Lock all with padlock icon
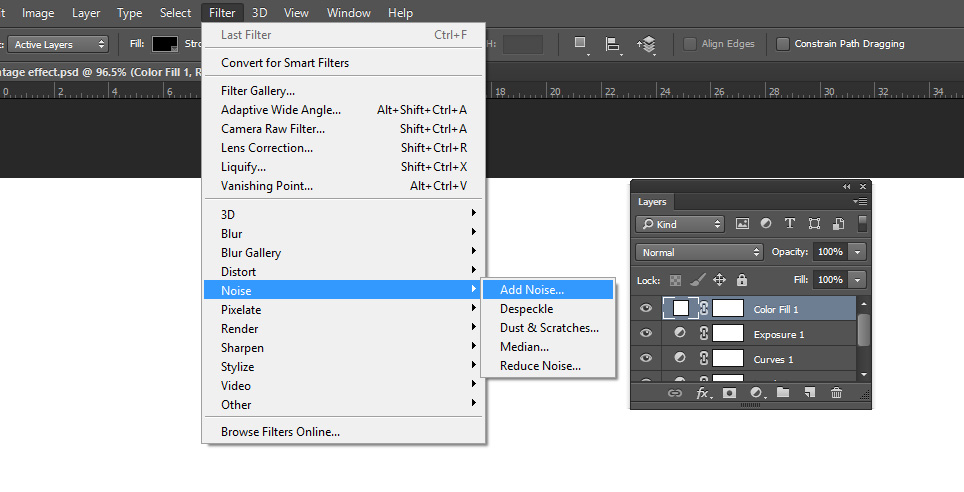 pyautogui.click(x=742, y=280)
